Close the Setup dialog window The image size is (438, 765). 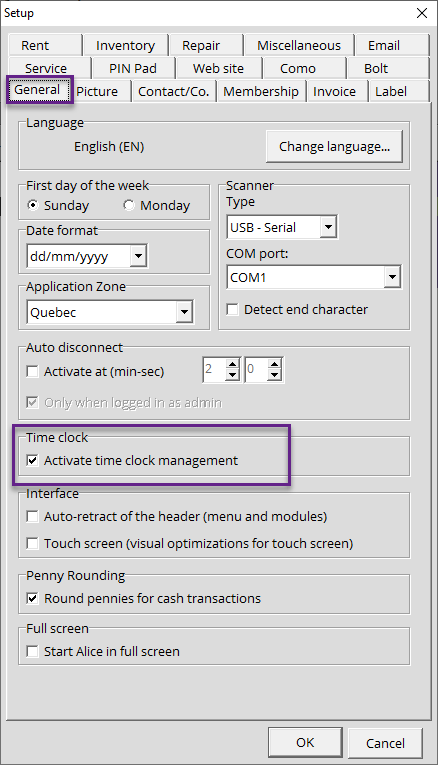click(x=422, y=13)
